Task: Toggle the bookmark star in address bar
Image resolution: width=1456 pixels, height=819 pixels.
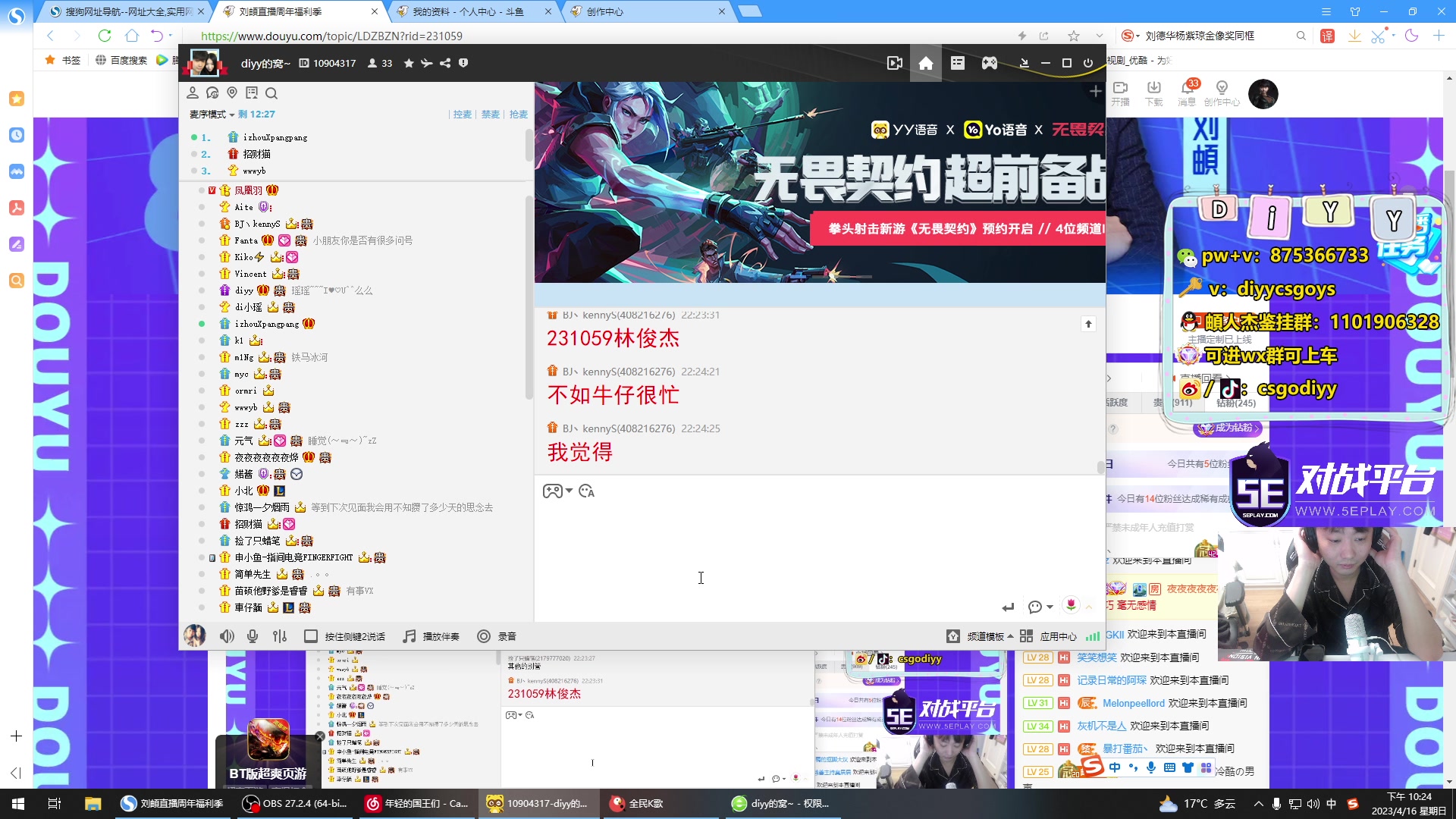Action: (x=1073, y=36)
